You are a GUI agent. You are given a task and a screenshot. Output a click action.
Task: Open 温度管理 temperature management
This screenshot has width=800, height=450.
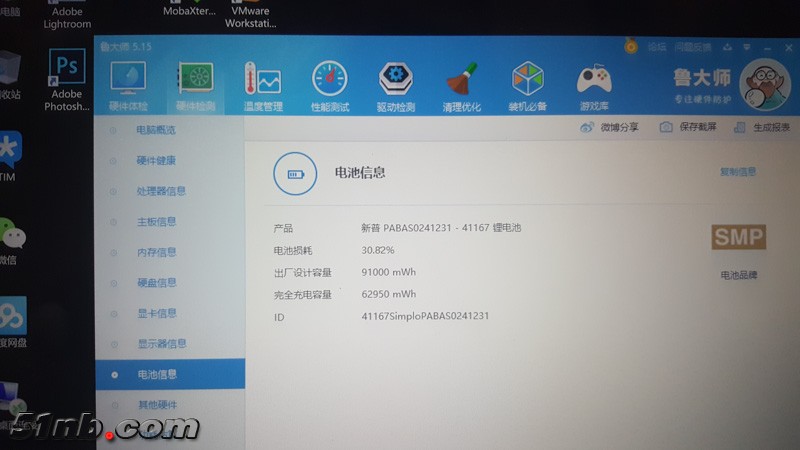pos(263,86)
